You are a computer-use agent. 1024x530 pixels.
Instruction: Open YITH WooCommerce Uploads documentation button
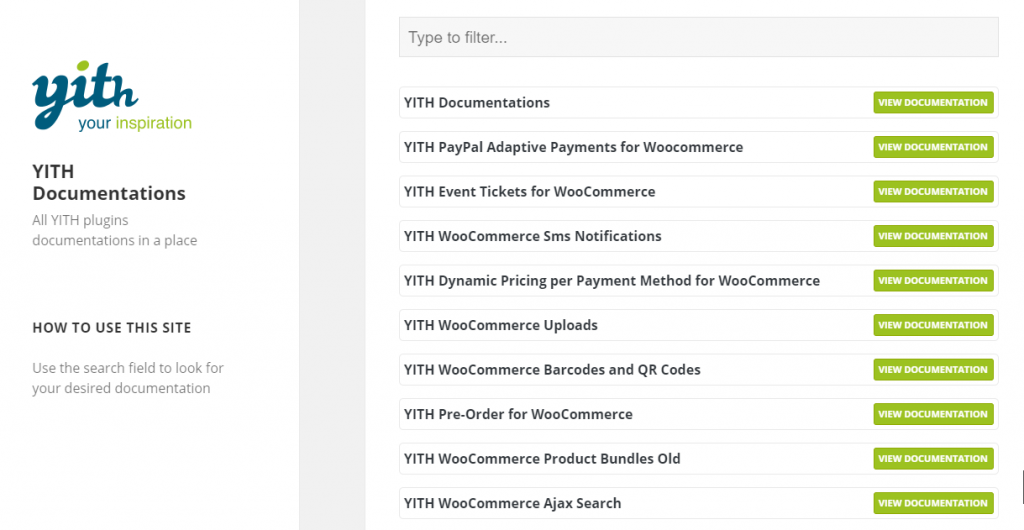[933, 325]
